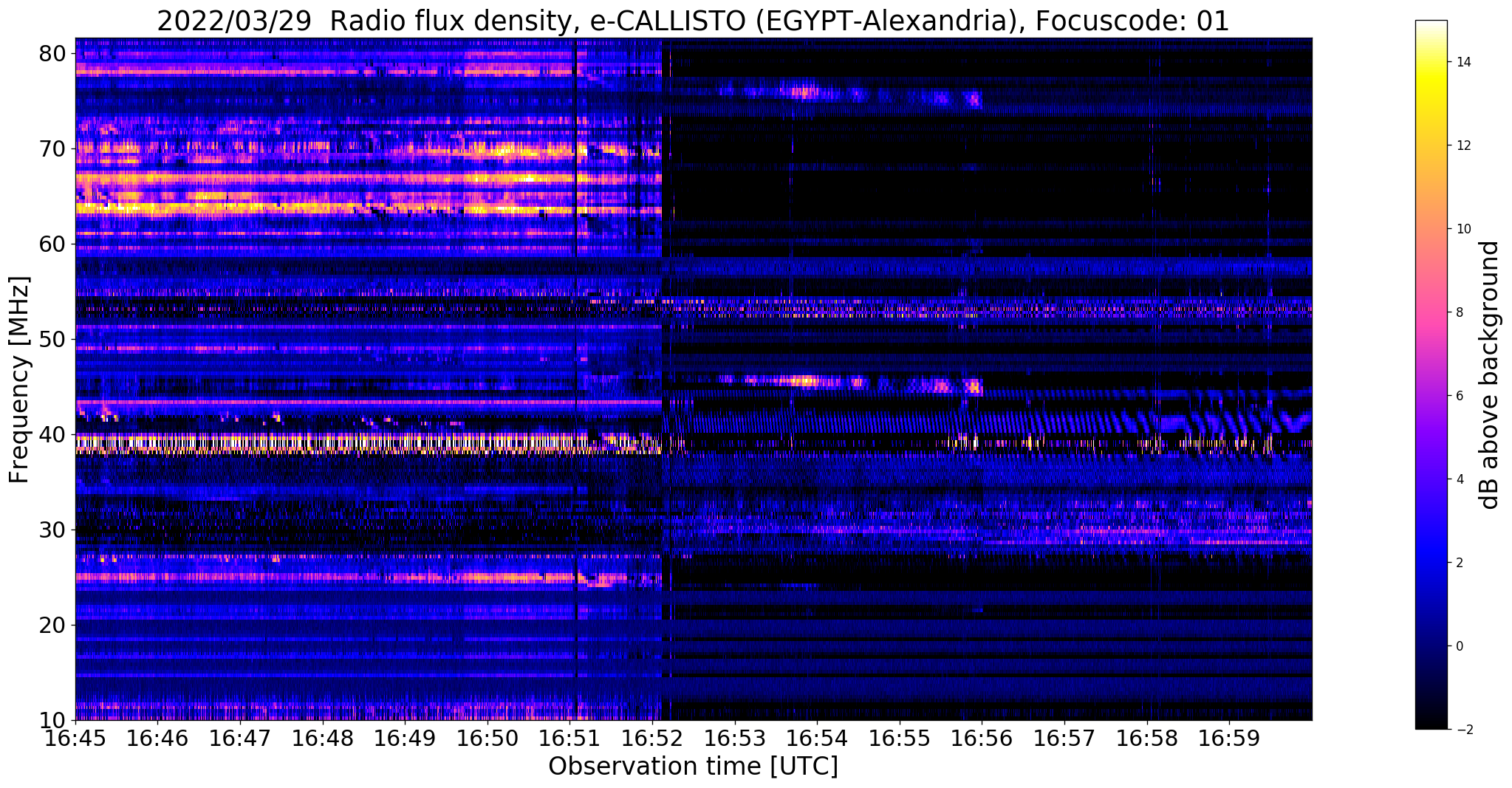Screen dimensions: 1512x788
Task: Click the 16:54 time tick label
Action: tap(818, 738)
